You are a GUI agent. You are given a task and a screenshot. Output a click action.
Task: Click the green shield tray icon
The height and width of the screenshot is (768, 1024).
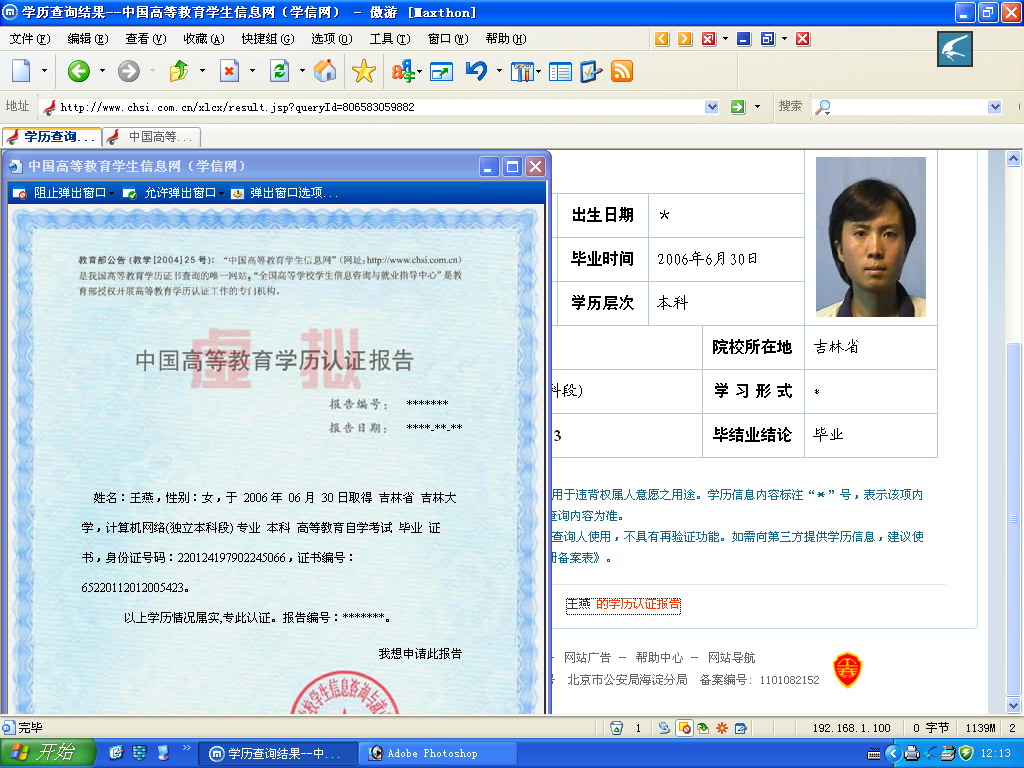pyautogui.click(x=967, y=753)
